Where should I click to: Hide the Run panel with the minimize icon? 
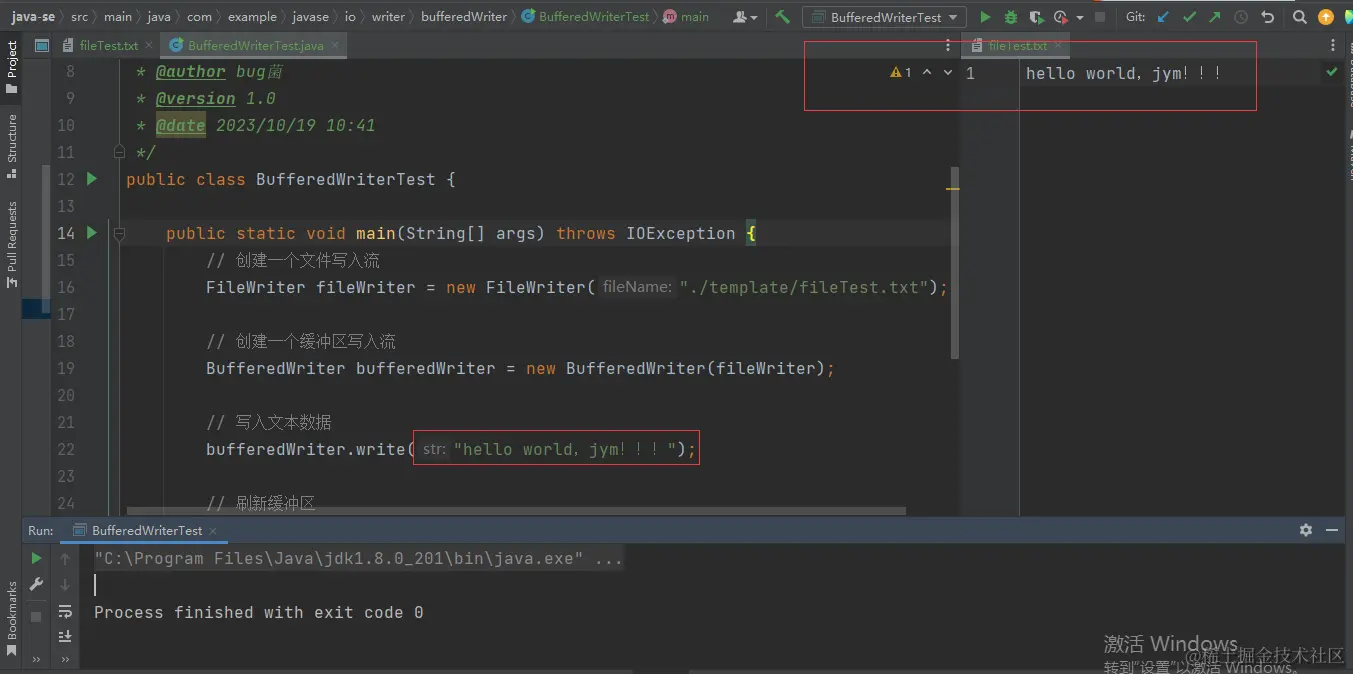1332,530
